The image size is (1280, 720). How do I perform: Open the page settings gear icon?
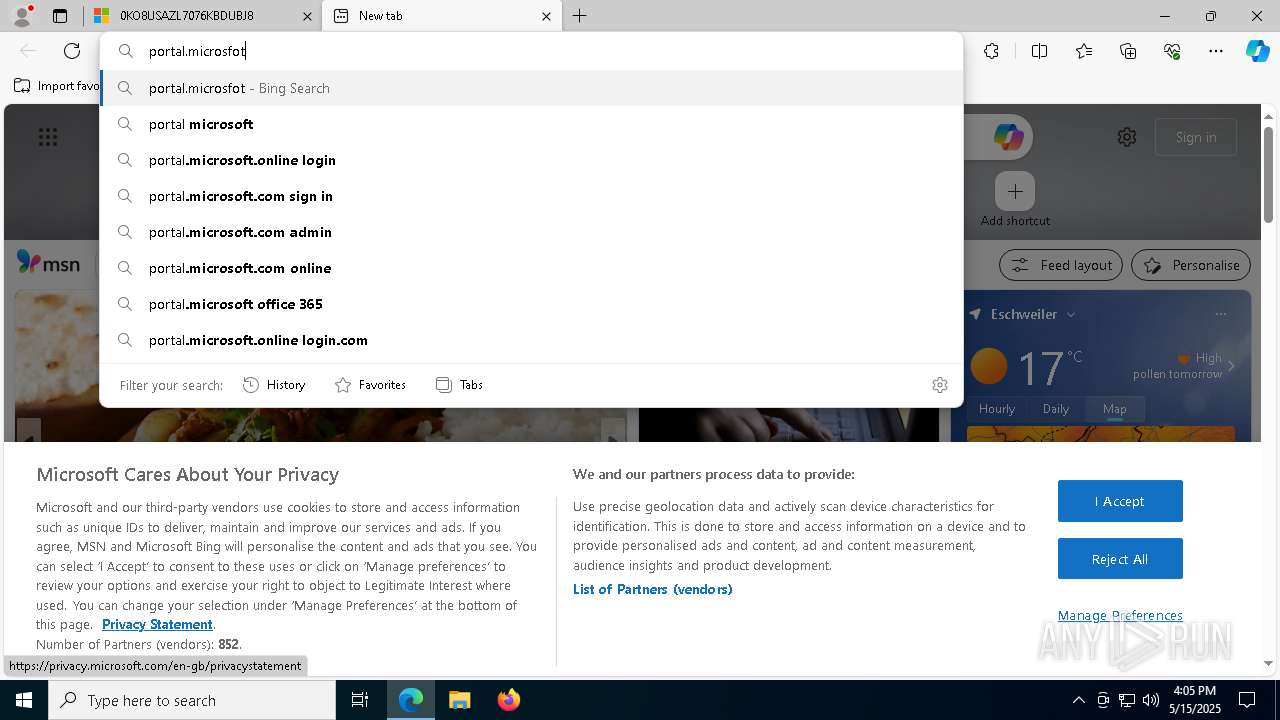click(1127, 137)
